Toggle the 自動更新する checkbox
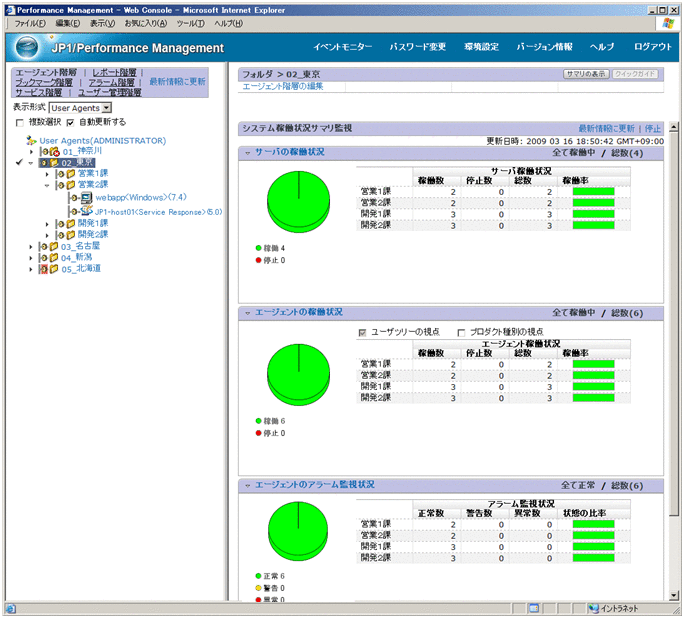The height and width of the screenshot is (620, 685). [x=70, y=122]
